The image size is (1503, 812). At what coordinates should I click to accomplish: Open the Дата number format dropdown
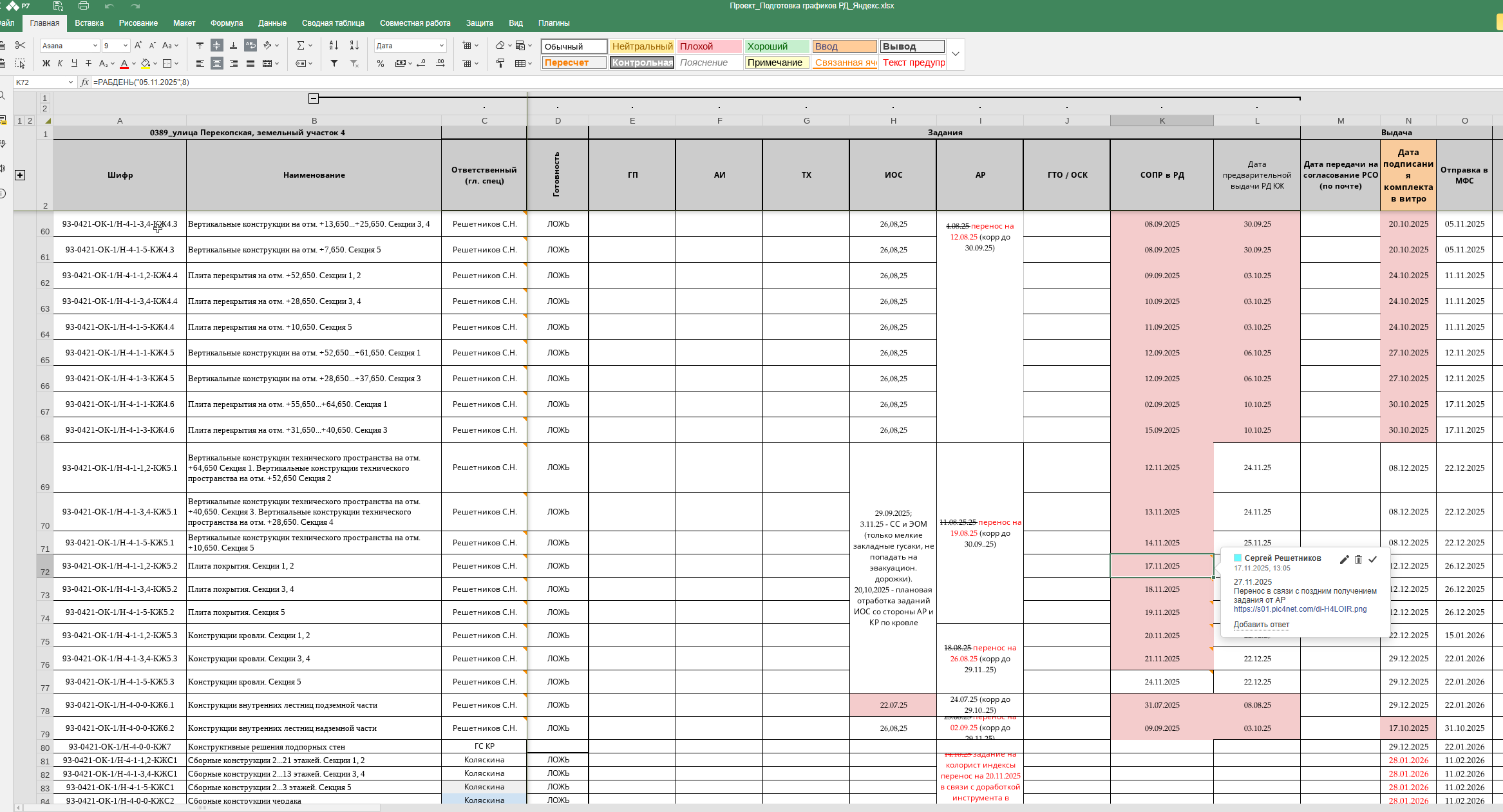pos(442,46)
